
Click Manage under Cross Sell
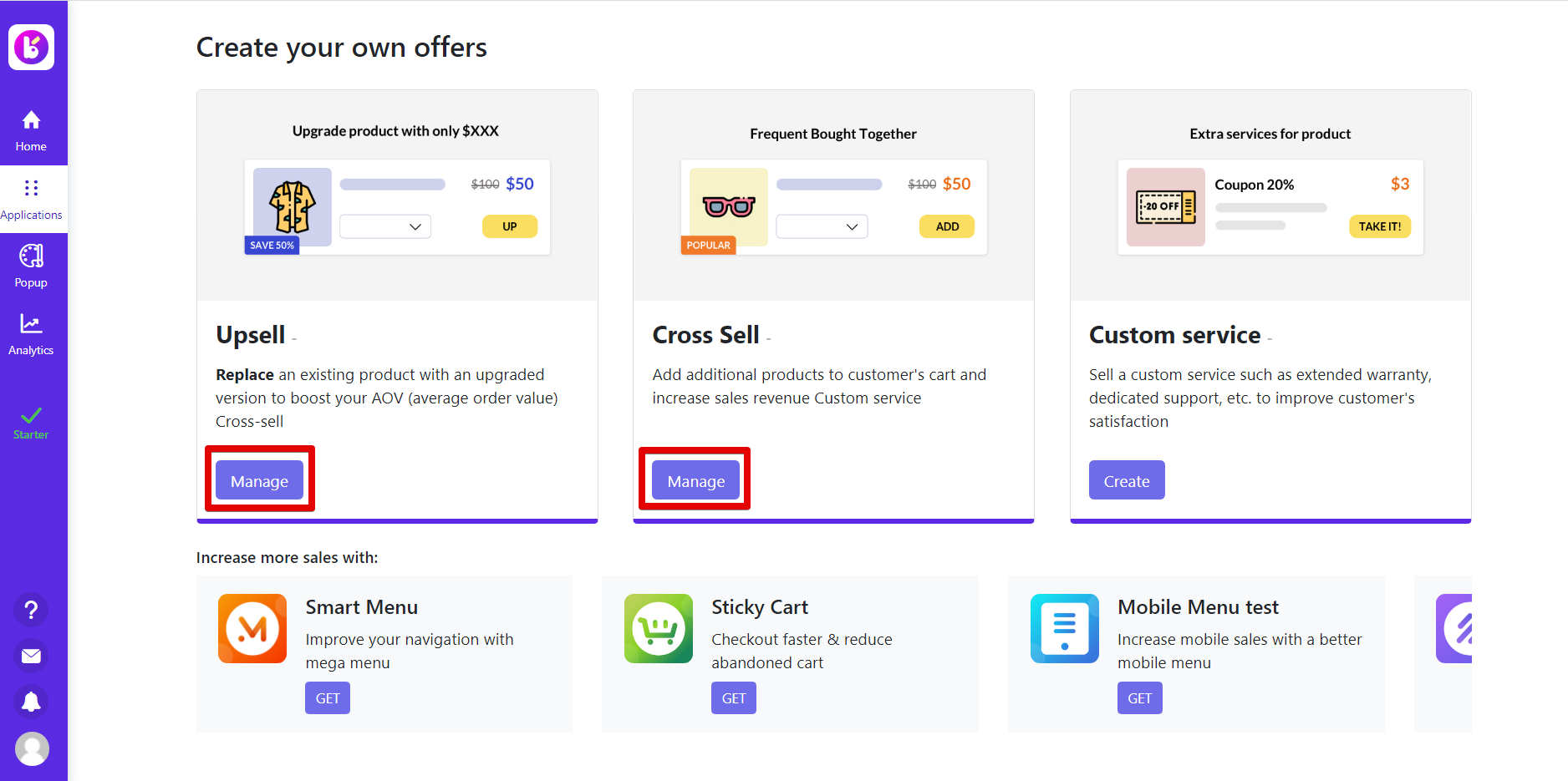pyautogui.click(x=695, y=480)
